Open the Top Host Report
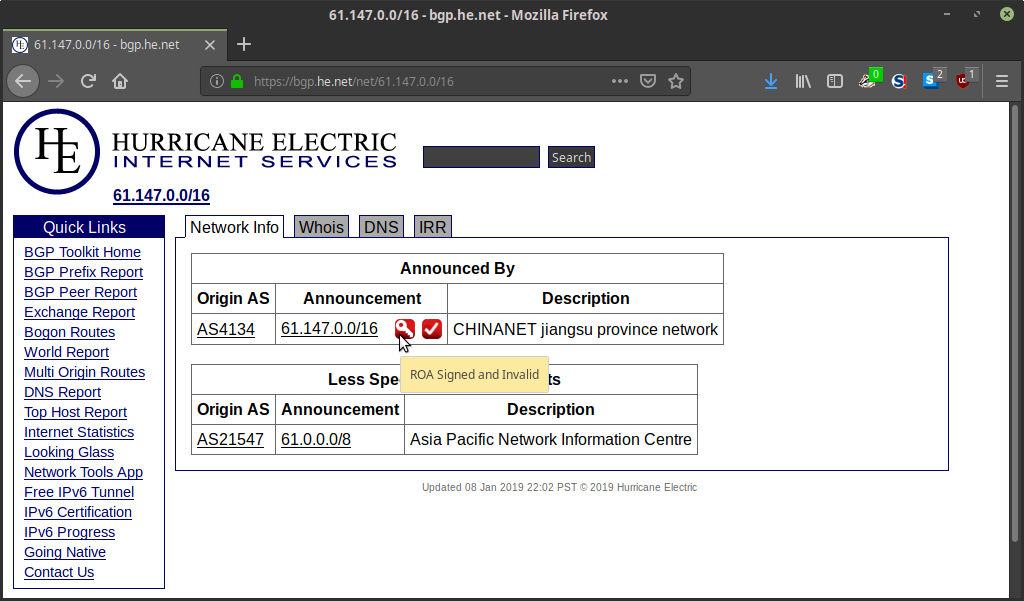 pos(76,412)
